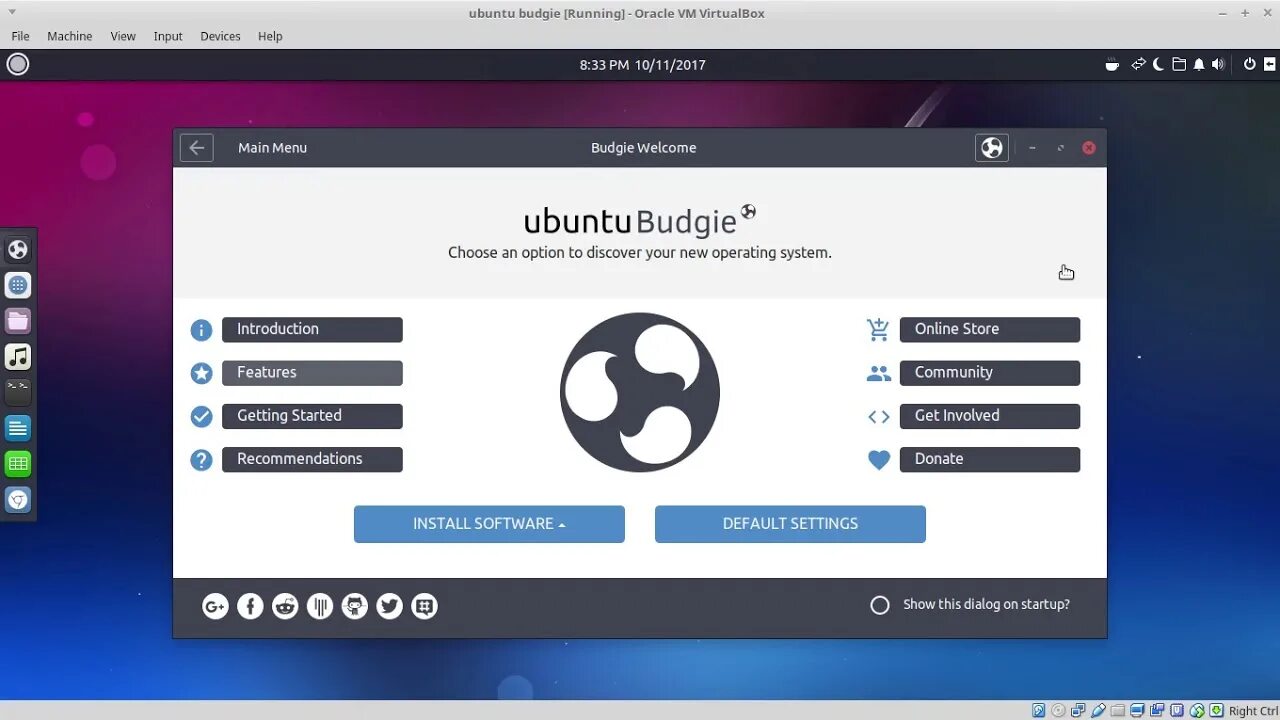Open the VirtualBox Input menu
This screenshot has width=1280, height=720.
pyautogui.click(x=168, y=36)
